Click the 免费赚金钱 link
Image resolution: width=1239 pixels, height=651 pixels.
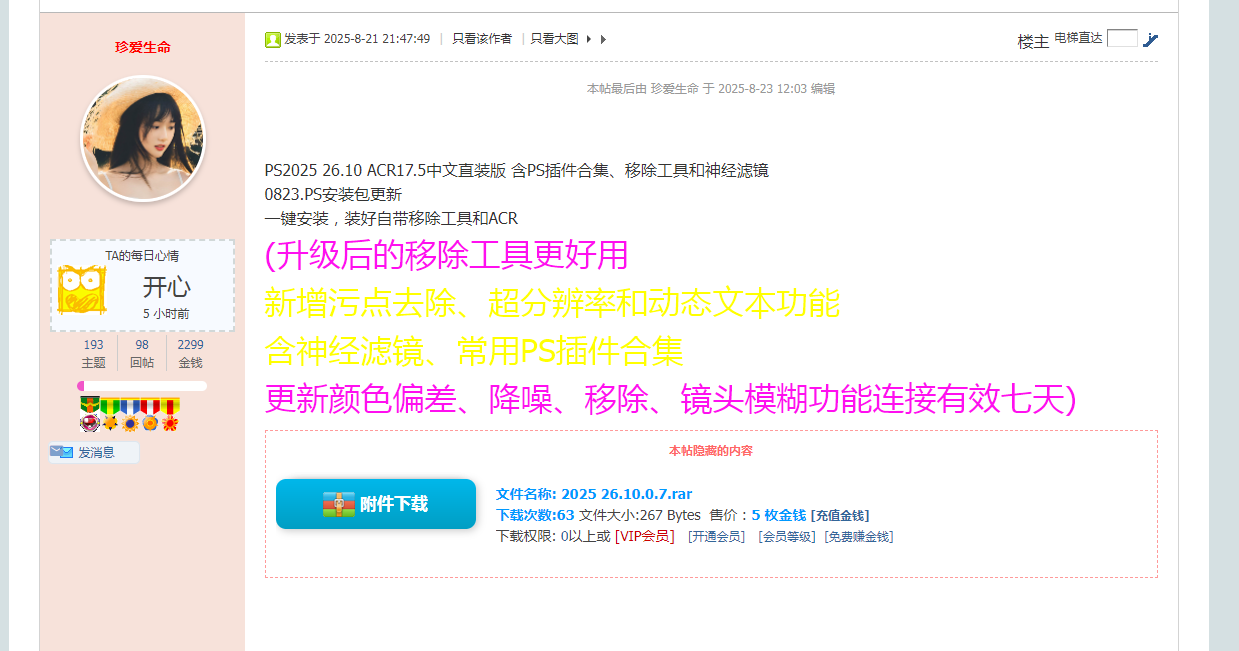(x=858, y=537)
